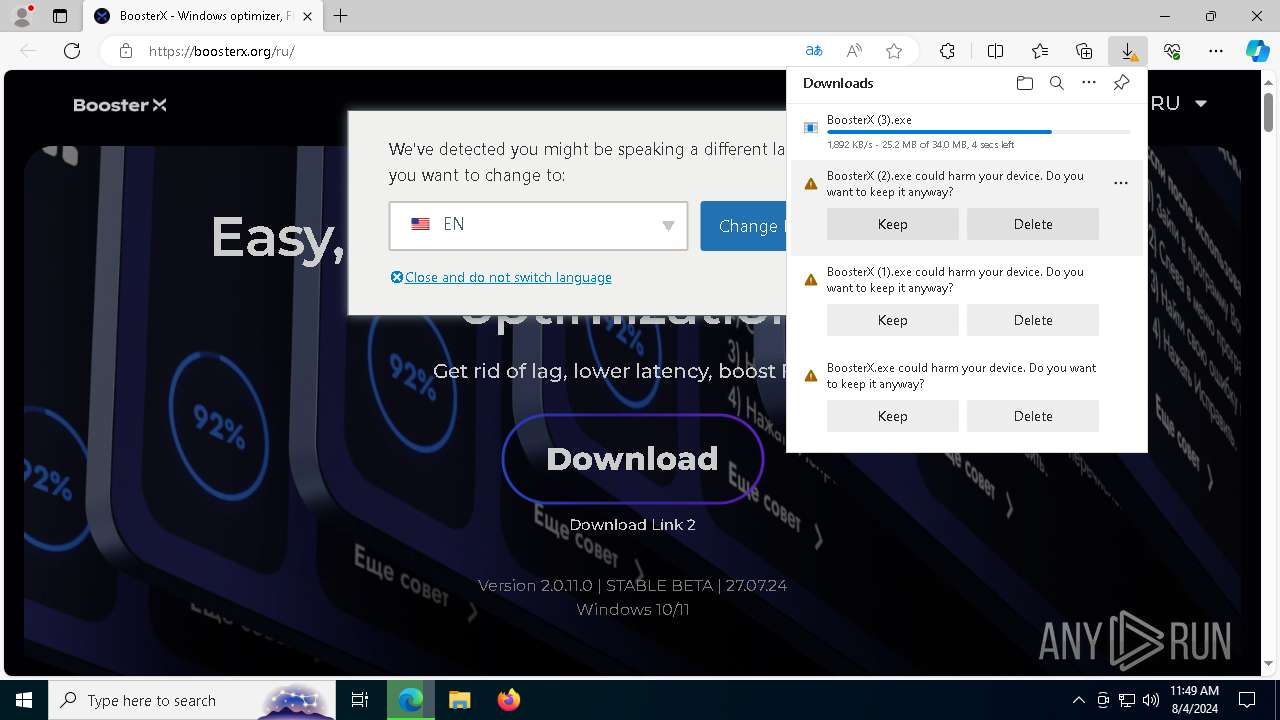This screenshot has height=720, width=1280.
Task: Open the translate page icon
Action: tap(814, 51)
